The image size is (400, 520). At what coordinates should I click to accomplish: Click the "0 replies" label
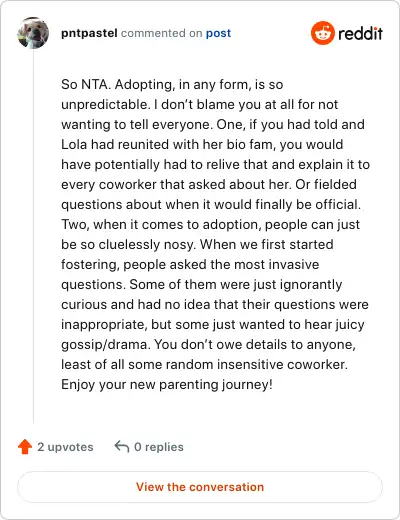tap(159, 447)
